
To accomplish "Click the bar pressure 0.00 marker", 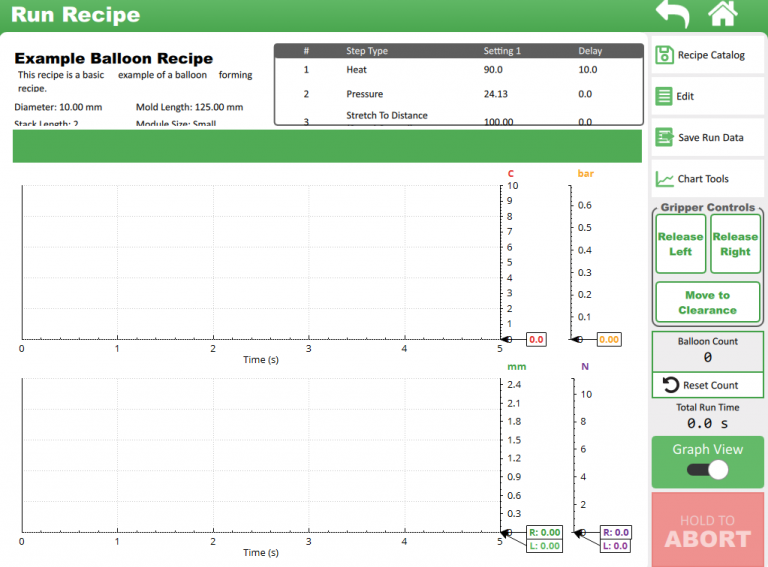I will pos(608,340).
